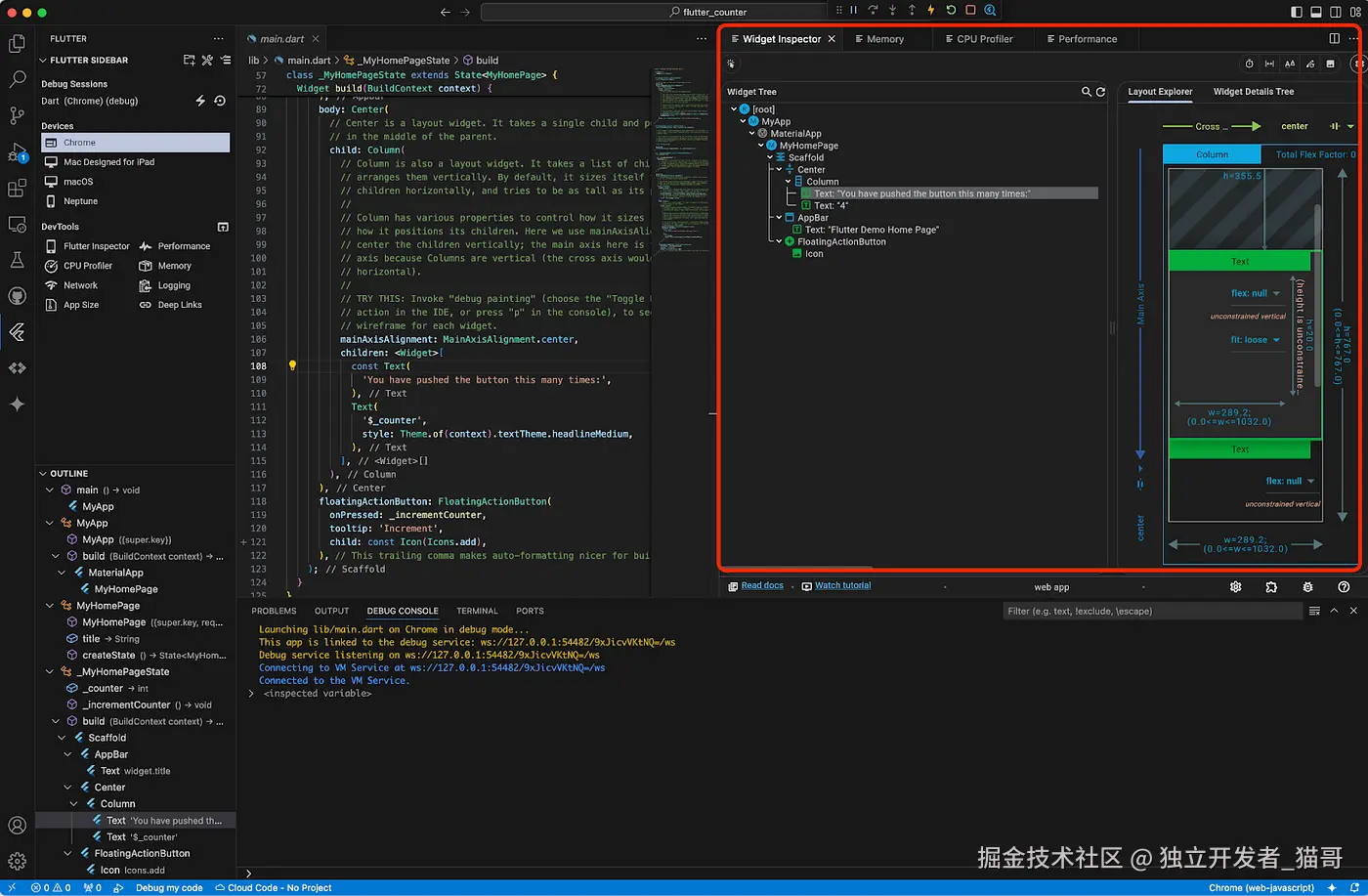The height and width of the screenshot is (896, 1368).
Task: Open the Extensions view in activity bar
Action: coord(17,188)
